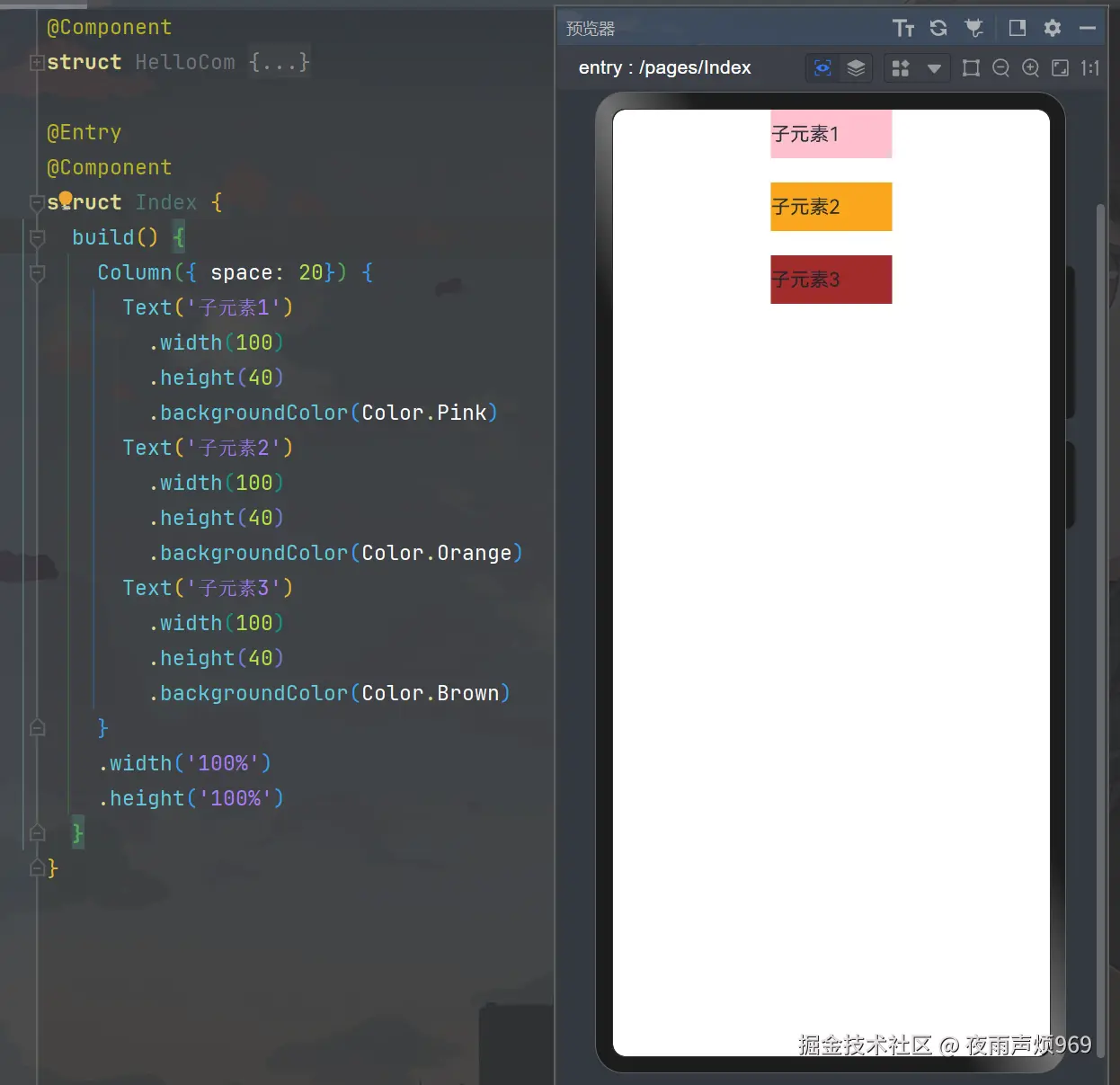Select the brown 子元素3 element in preview
1120x1085 pixels.
click(x=831, y=280)
